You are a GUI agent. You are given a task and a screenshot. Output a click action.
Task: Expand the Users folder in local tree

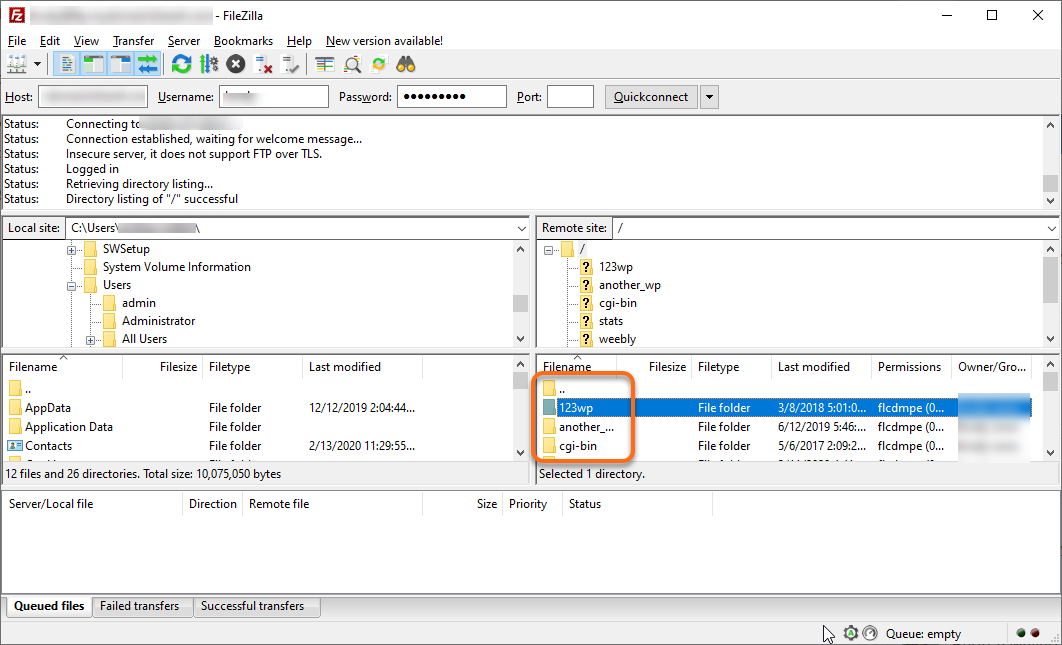point(70,284)
